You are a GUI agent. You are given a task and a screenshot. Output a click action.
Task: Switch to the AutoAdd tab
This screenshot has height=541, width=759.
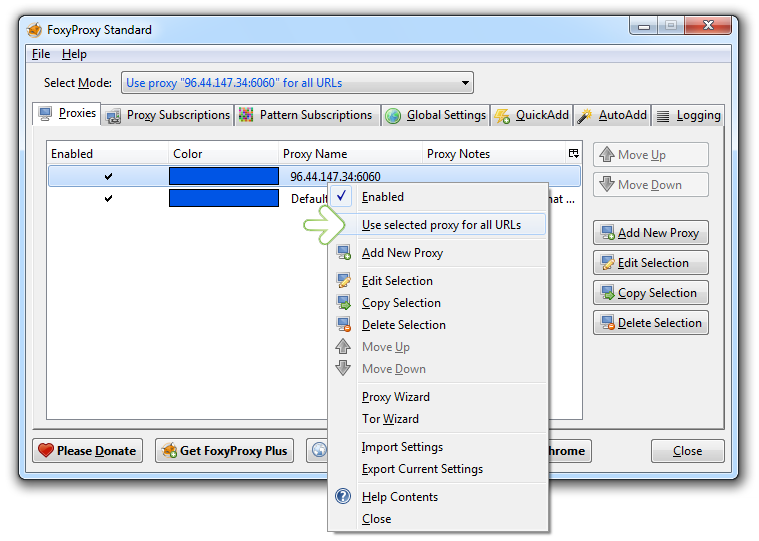click(612, 116)
